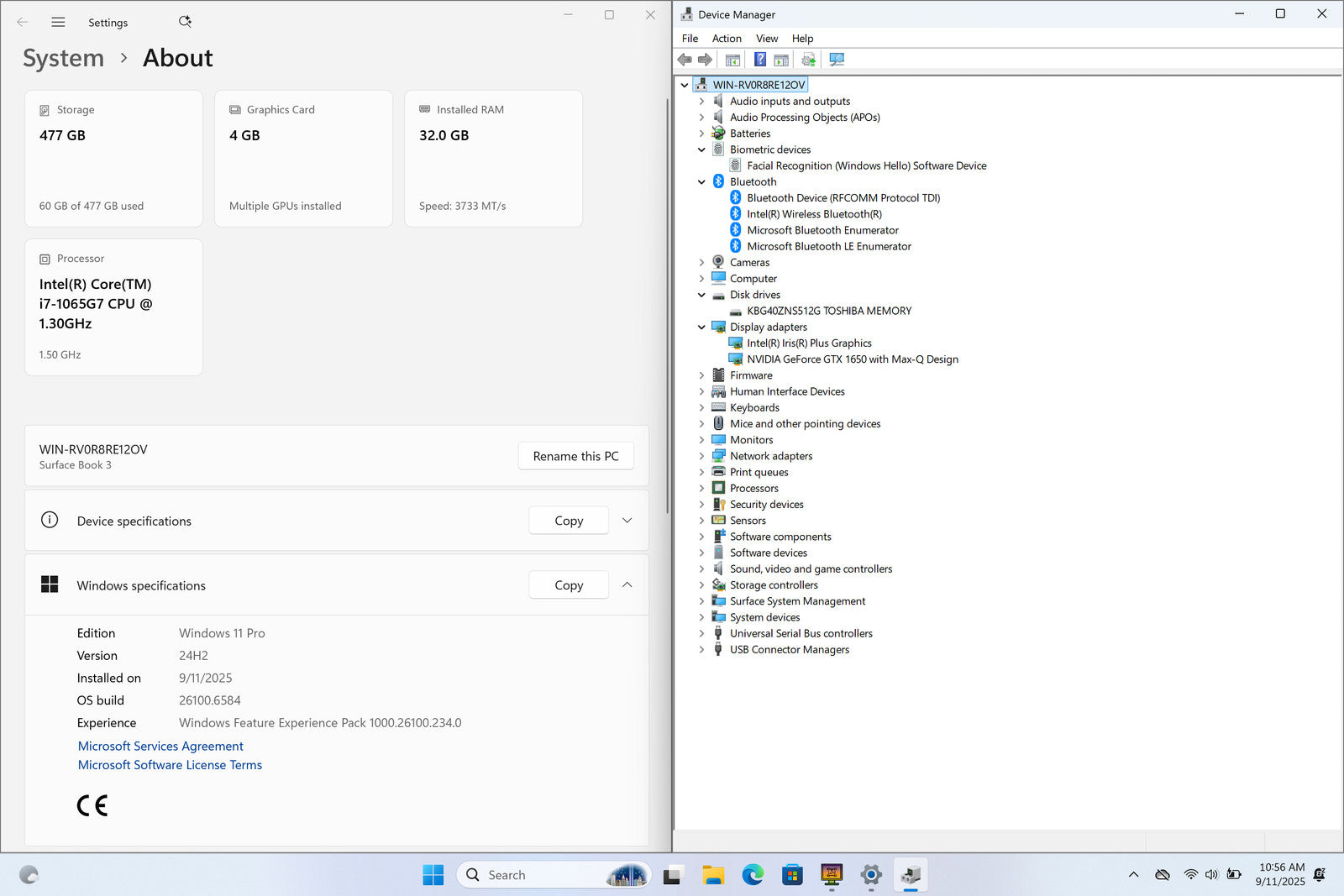Click the Rename this PC button

pyautogui.click(x=575, y=456)
